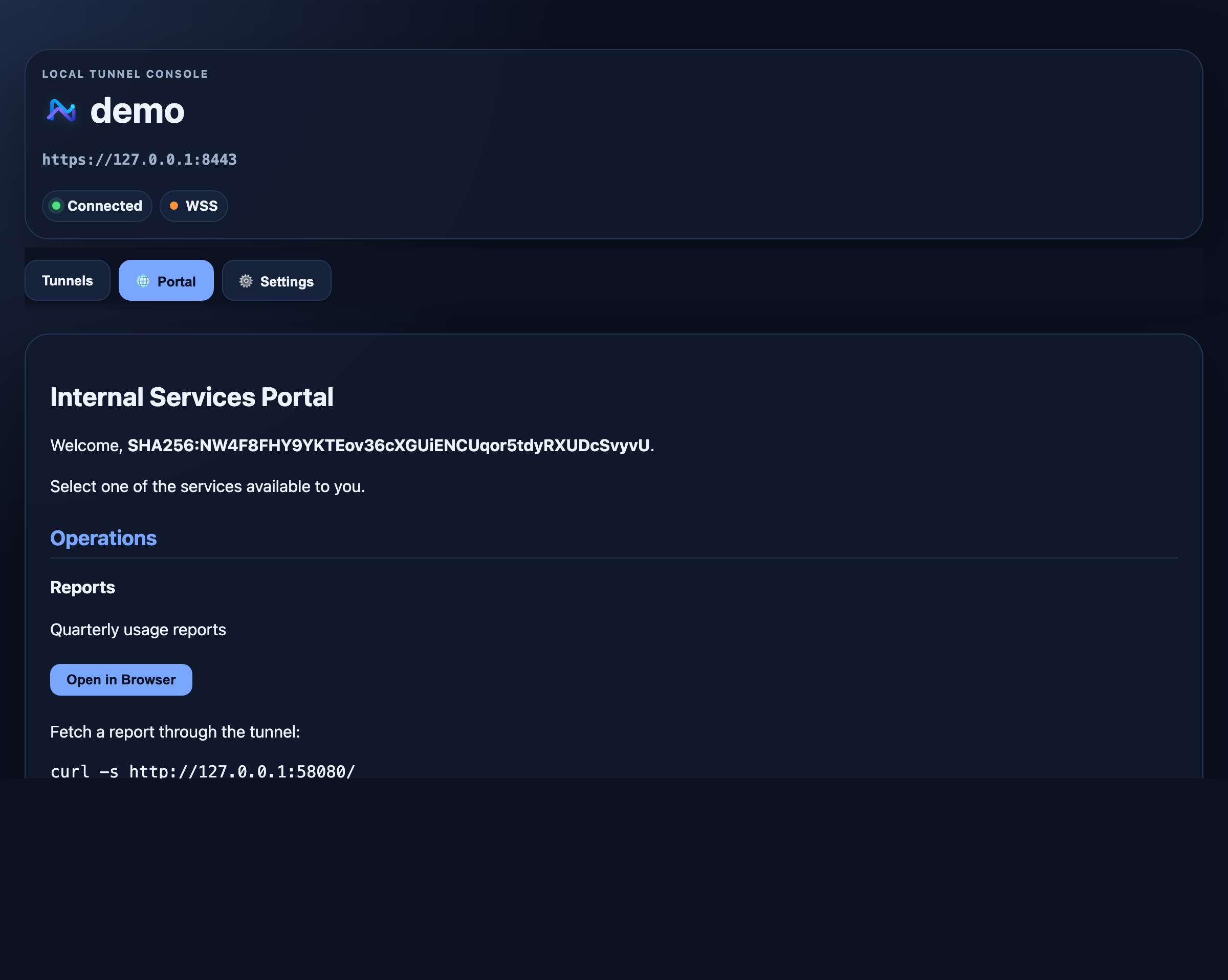Click the globe icon on Portal tab

pos(143,281)
